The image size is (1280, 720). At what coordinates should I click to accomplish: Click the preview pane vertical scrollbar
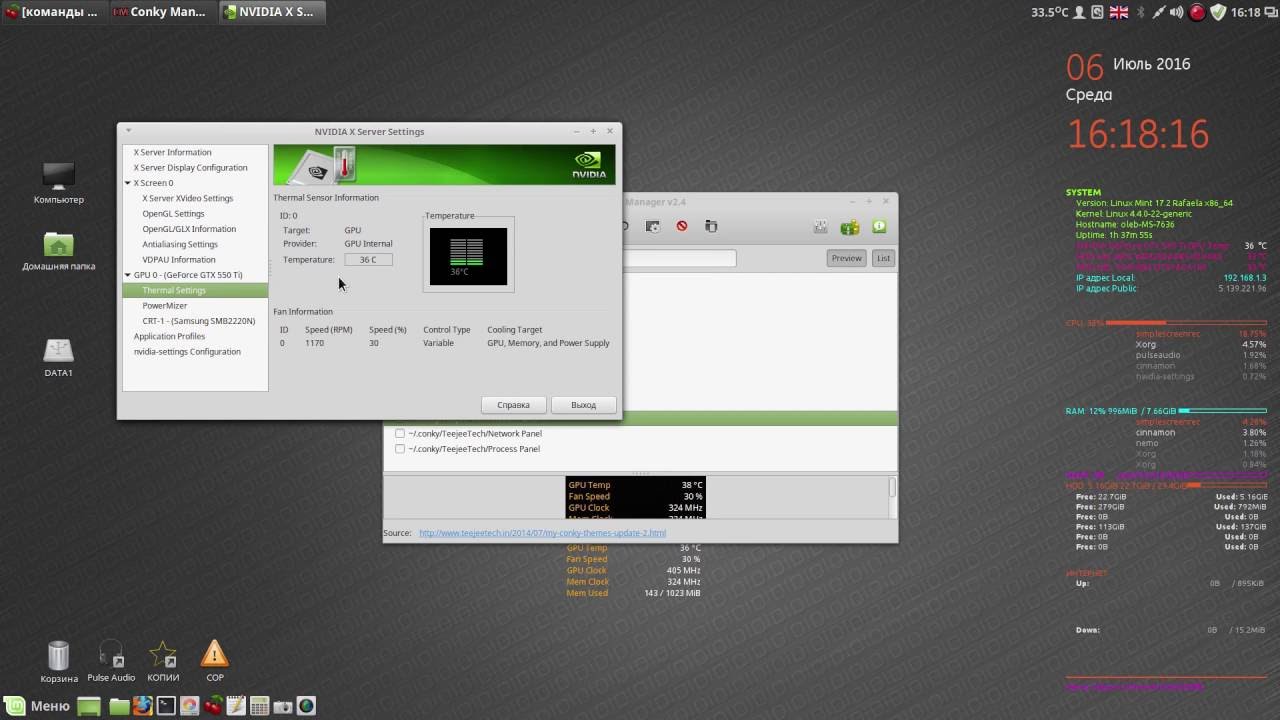click(892, 487)
